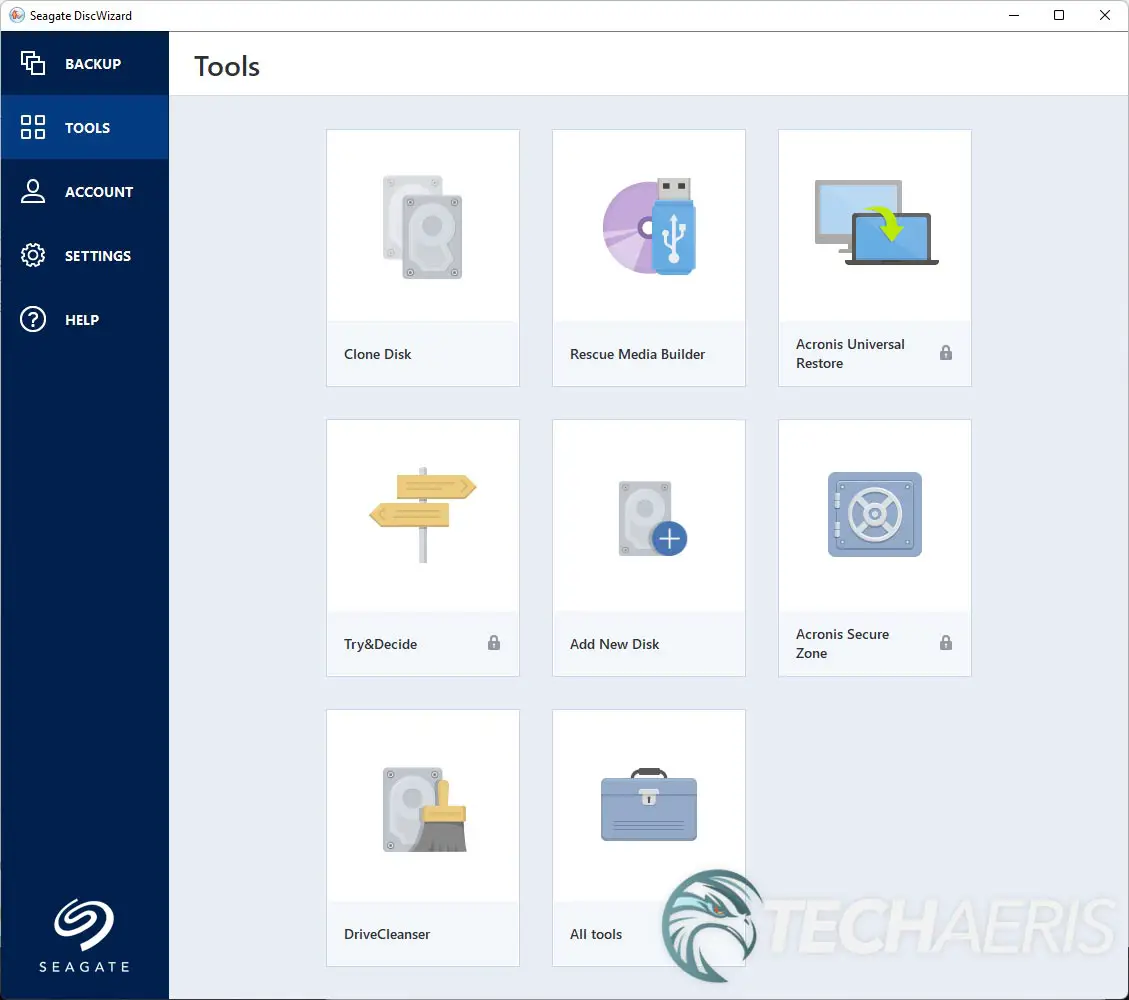Minimize the Seagate DiscWizard window

click(x=1014, y=15)
